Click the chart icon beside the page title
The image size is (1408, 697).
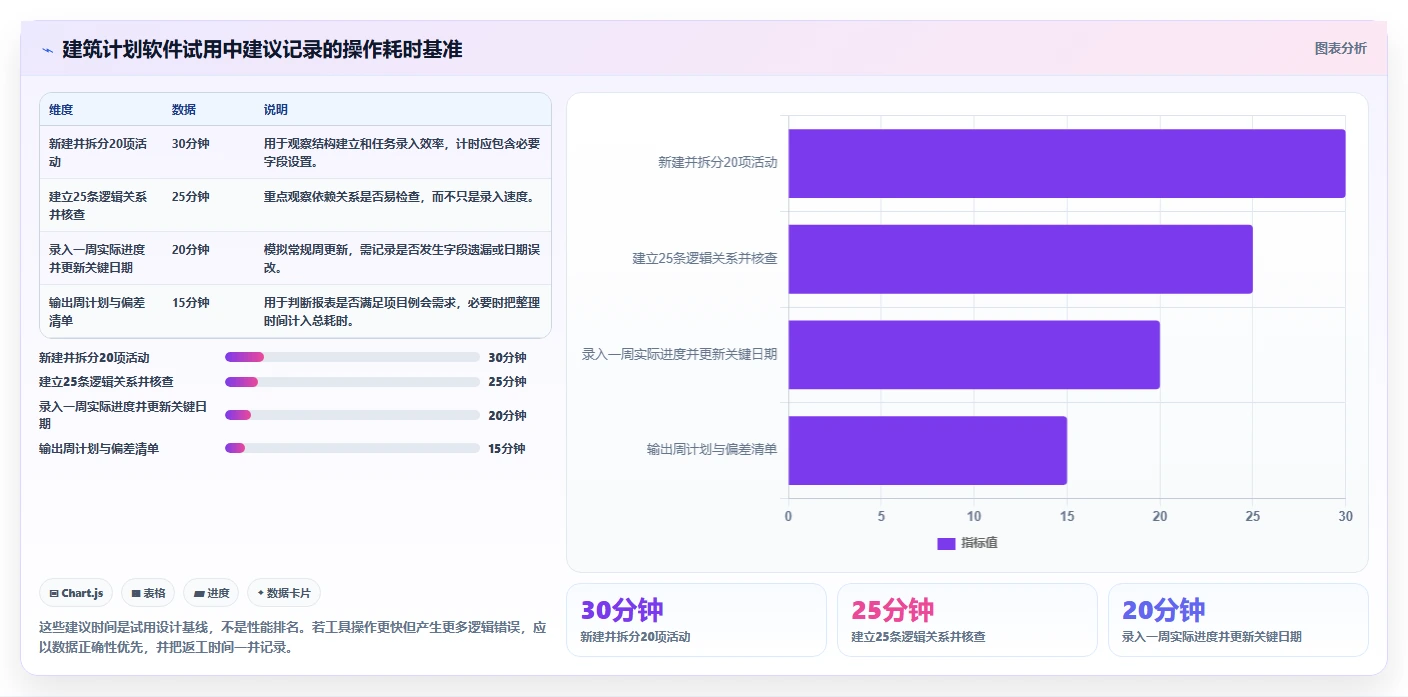point(47,50)
